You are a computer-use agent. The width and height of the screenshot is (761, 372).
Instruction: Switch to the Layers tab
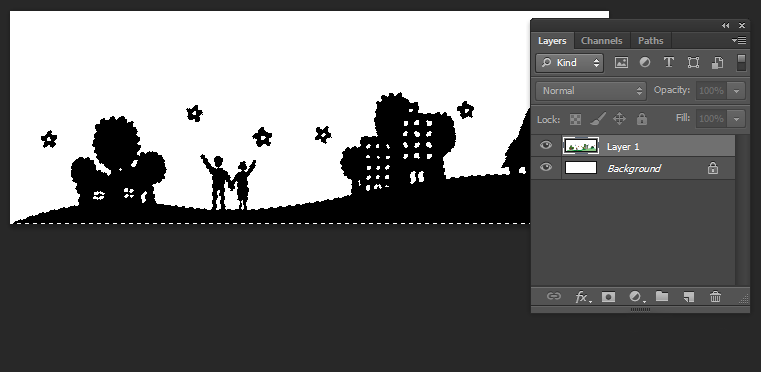[552, 41]
